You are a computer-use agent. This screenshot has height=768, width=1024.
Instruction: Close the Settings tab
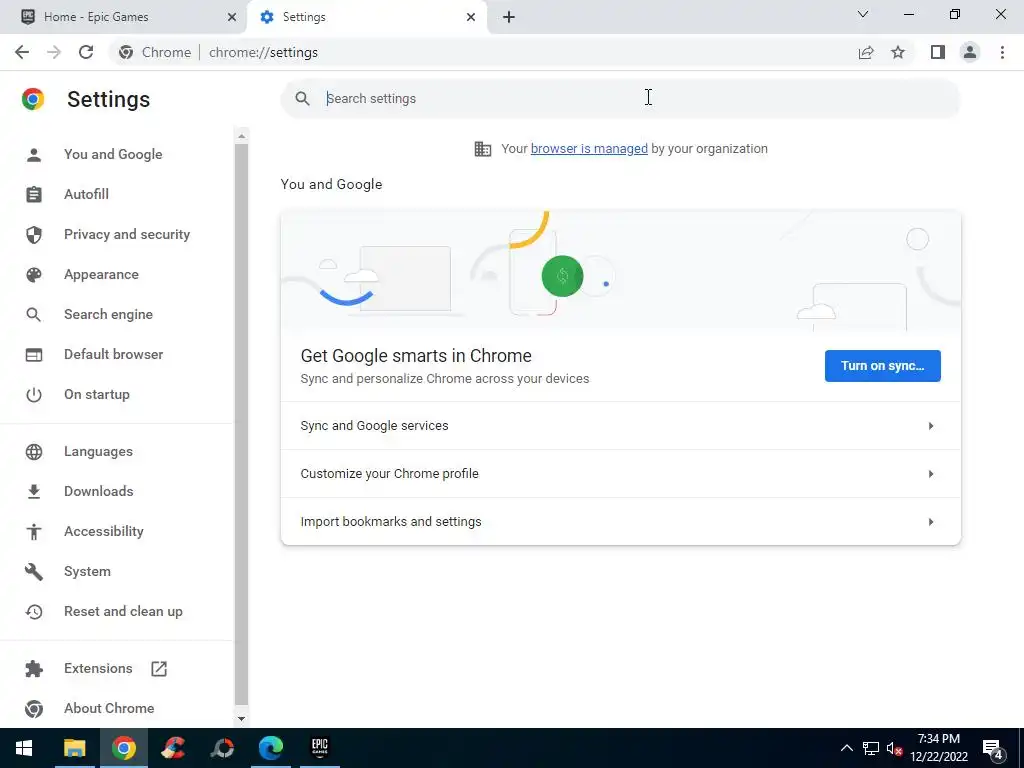click(471, 17)
